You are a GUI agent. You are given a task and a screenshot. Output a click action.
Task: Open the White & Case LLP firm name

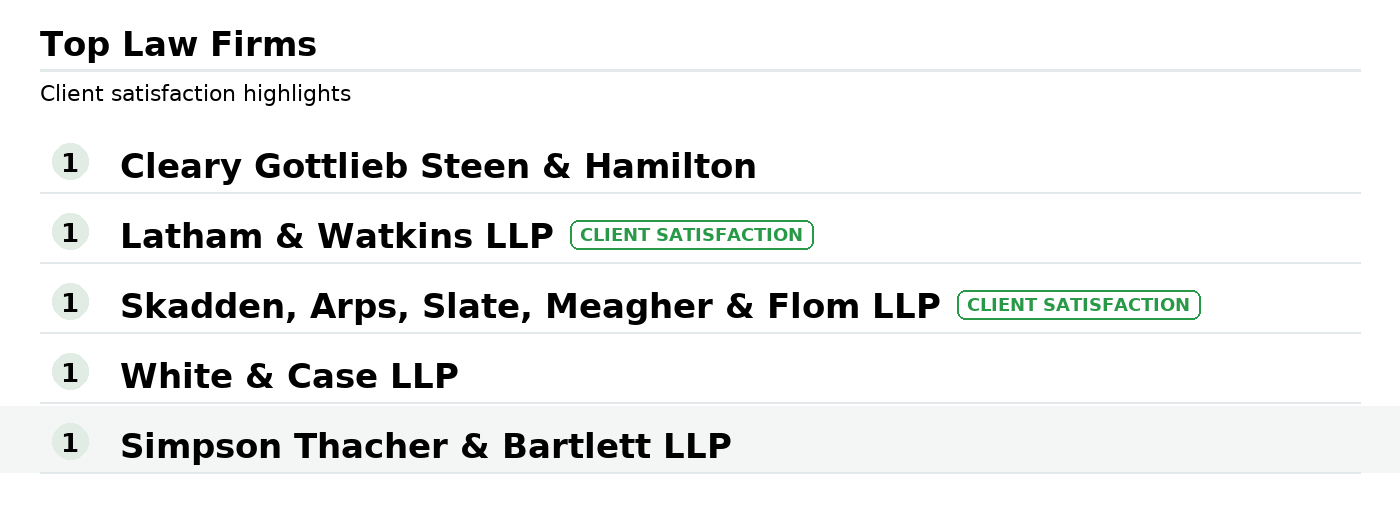(289, 376)
